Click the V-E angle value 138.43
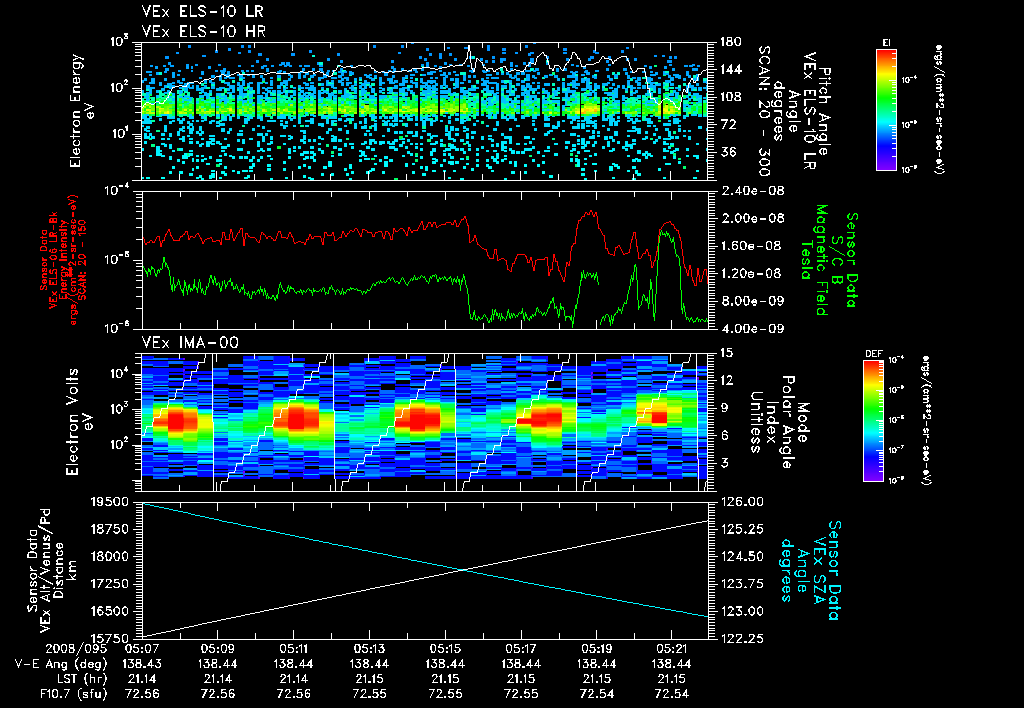The height and width of the screenshot is (708, 1024). 142,664
